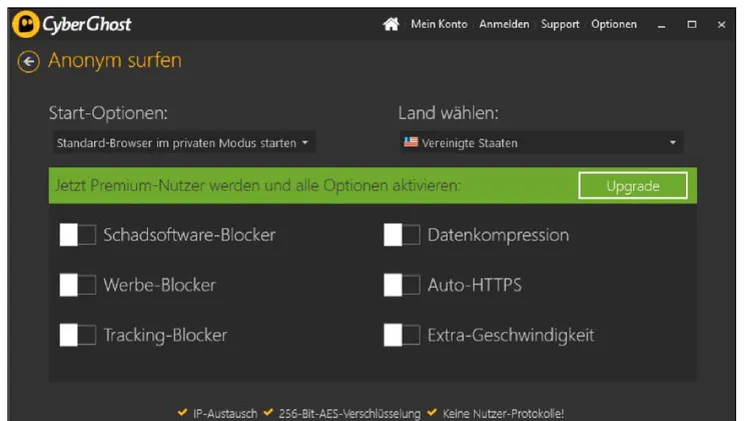Maximize the CyberGhost window
The image size is (750, 421).
(x=692, y=24)
